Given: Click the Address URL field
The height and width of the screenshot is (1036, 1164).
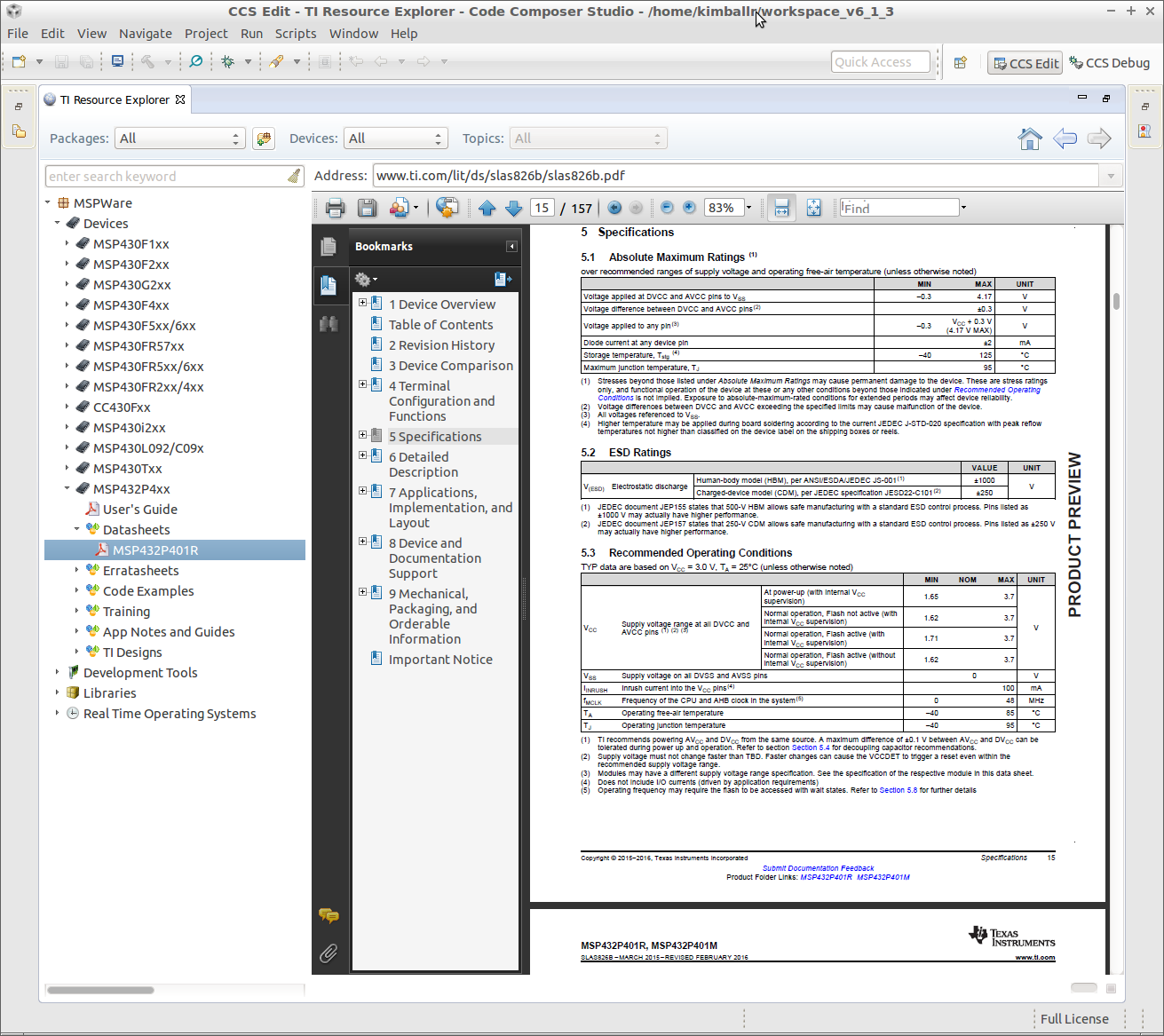Looking at the screenshot, I should 736,176.
